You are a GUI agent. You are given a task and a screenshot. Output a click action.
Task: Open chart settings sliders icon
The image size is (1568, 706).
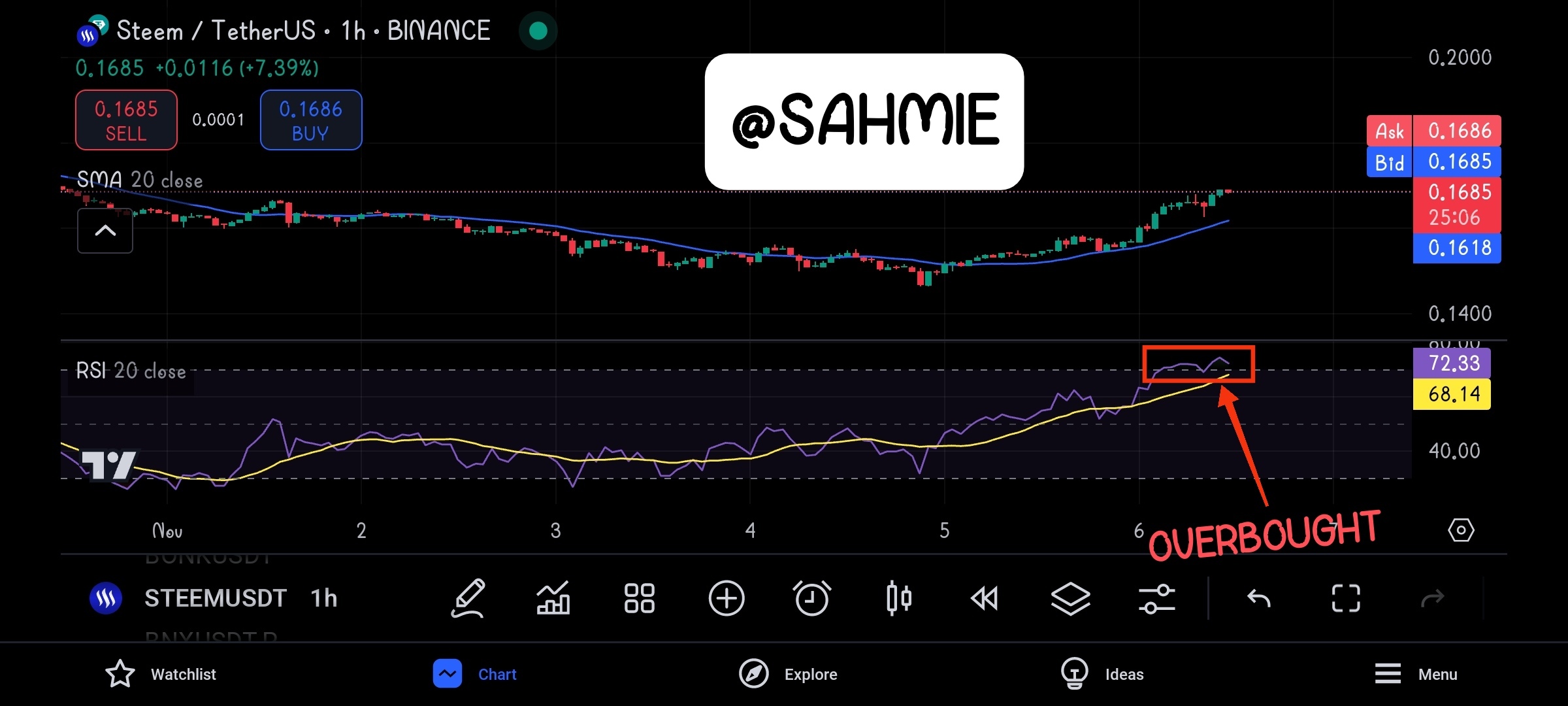(1156, 598)
